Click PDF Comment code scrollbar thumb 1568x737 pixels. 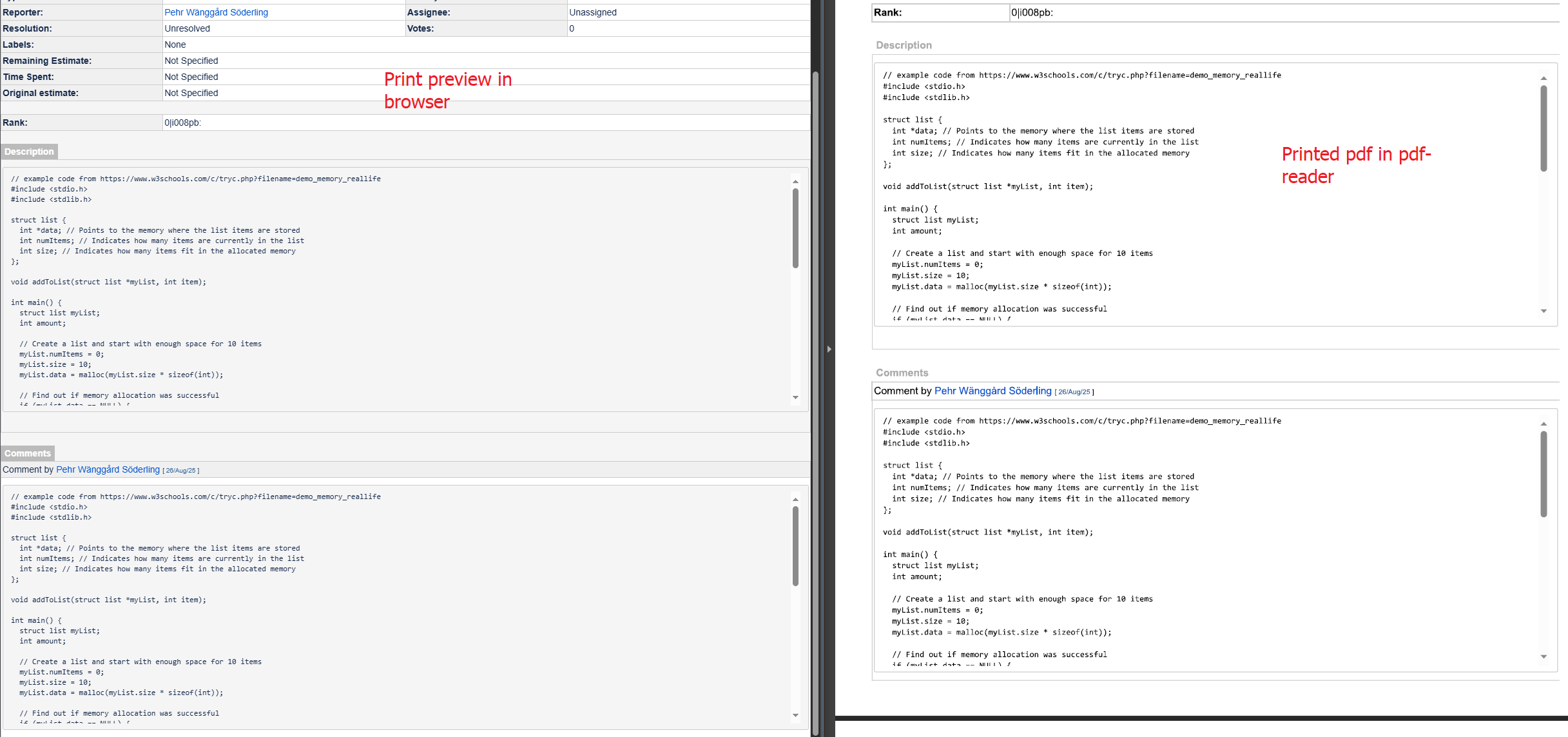click(1544, 475)
